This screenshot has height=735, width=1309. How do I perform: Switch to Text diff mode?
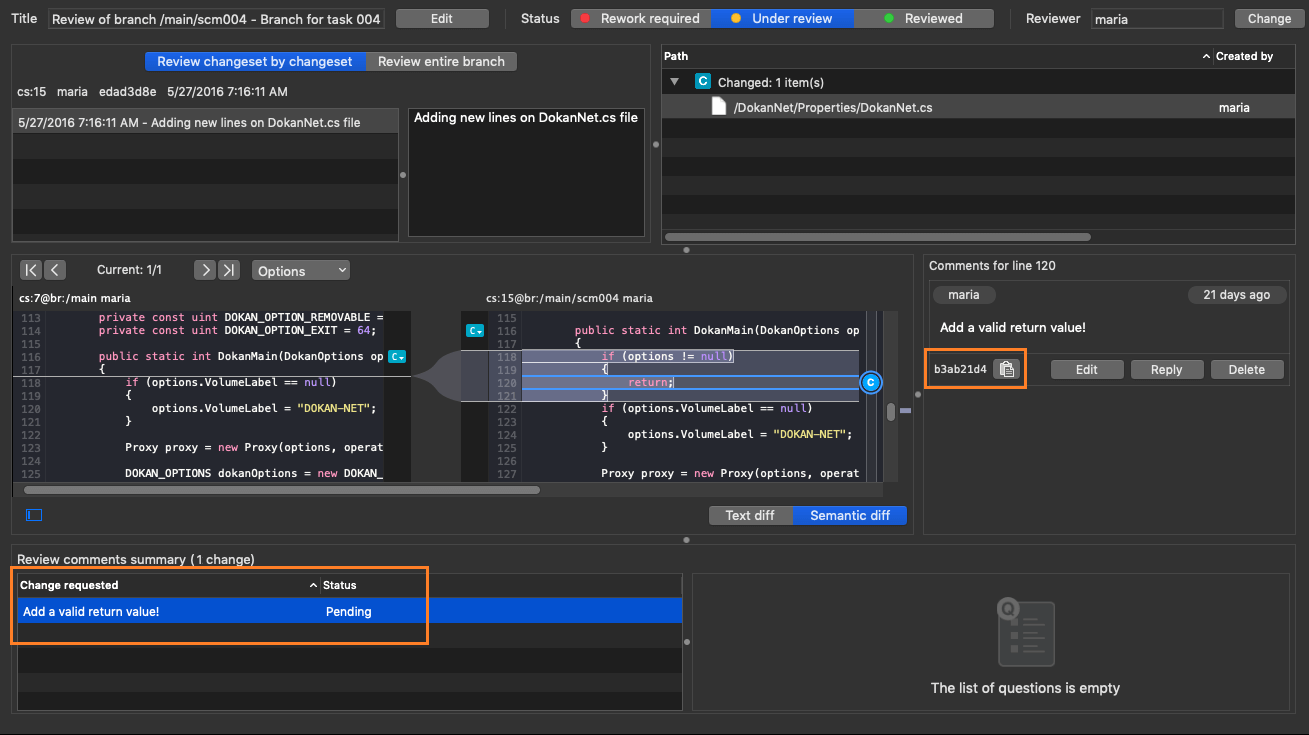751,515
